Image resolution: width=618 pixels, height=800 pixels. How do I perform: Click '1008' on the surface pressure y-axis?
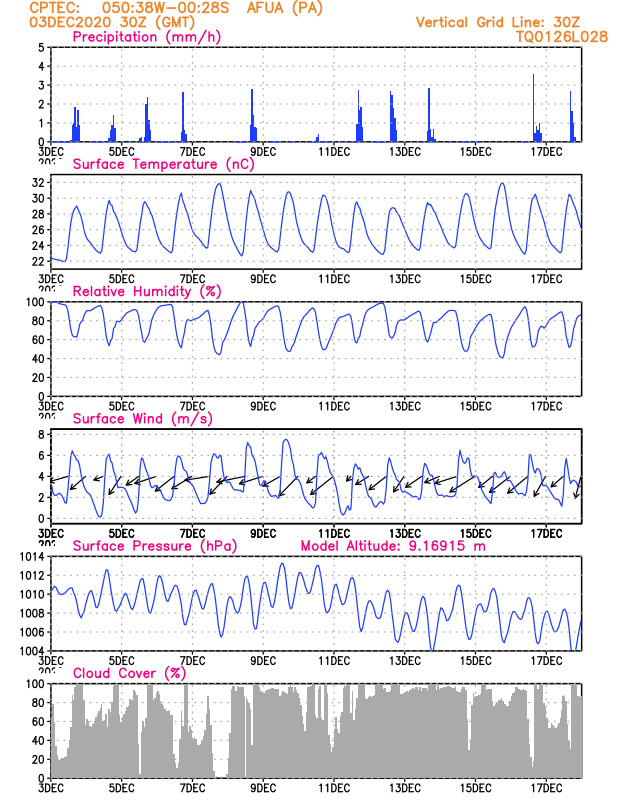[x=33, y=613]
